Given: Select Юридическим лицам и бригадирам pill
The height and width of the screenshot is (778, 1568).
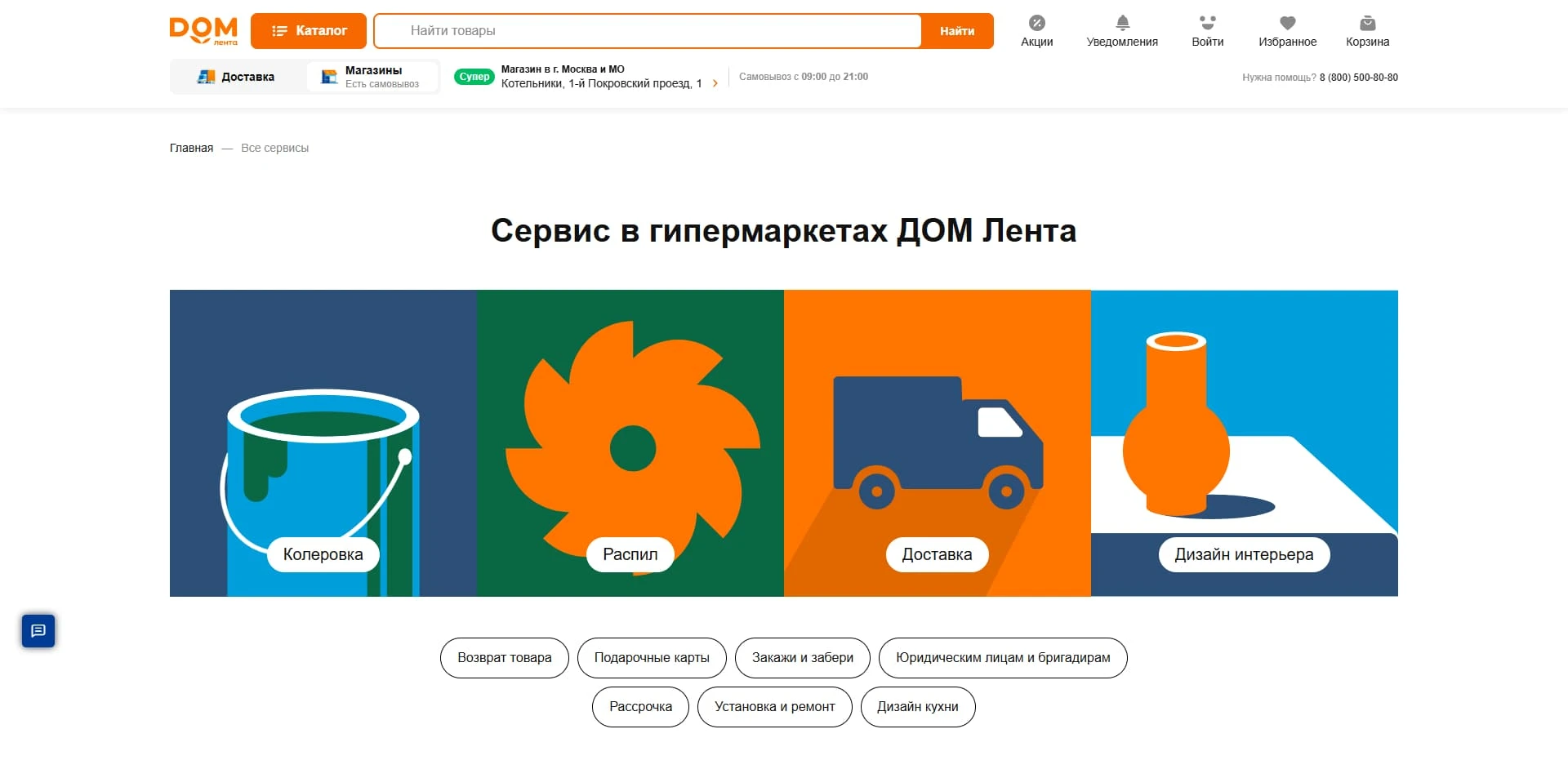Looking at the screenshot, I should (1003, 658).
